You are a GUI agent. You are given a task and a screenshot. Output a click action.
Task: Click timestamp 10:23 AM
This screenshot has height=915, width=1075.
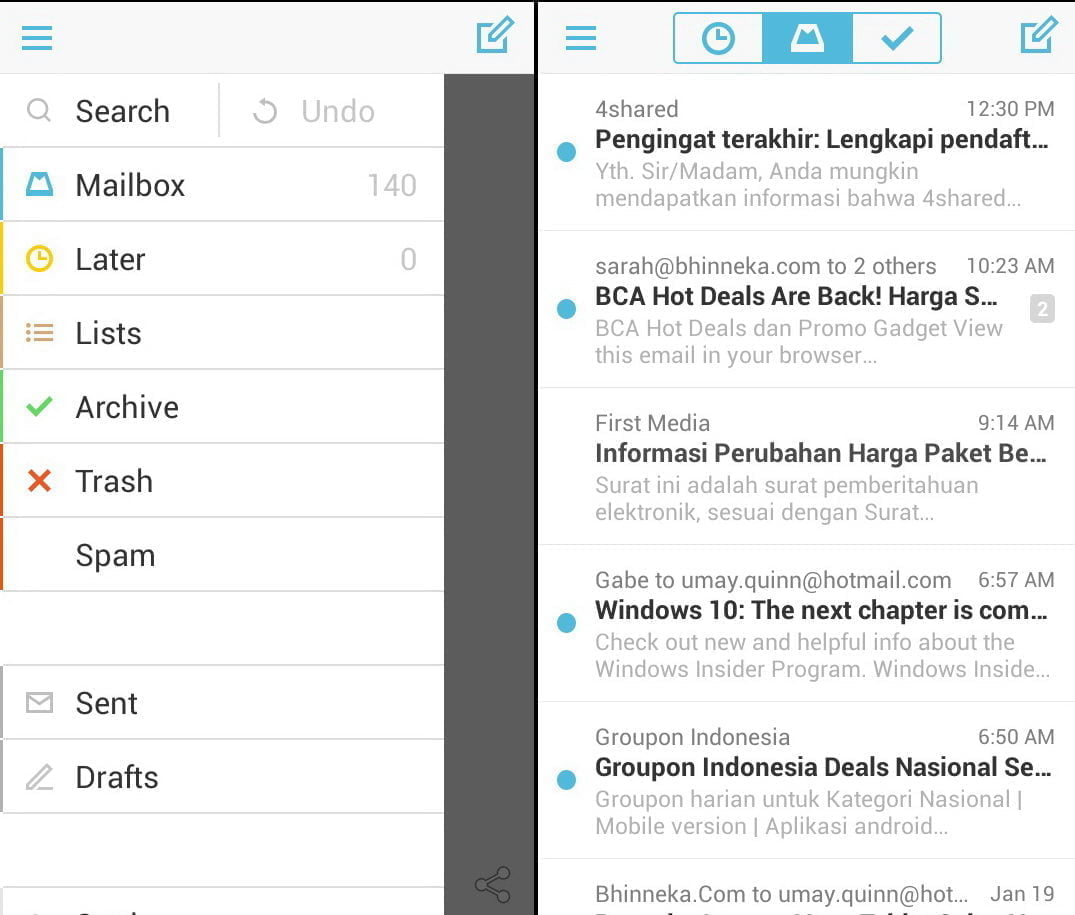[1010, 265]
